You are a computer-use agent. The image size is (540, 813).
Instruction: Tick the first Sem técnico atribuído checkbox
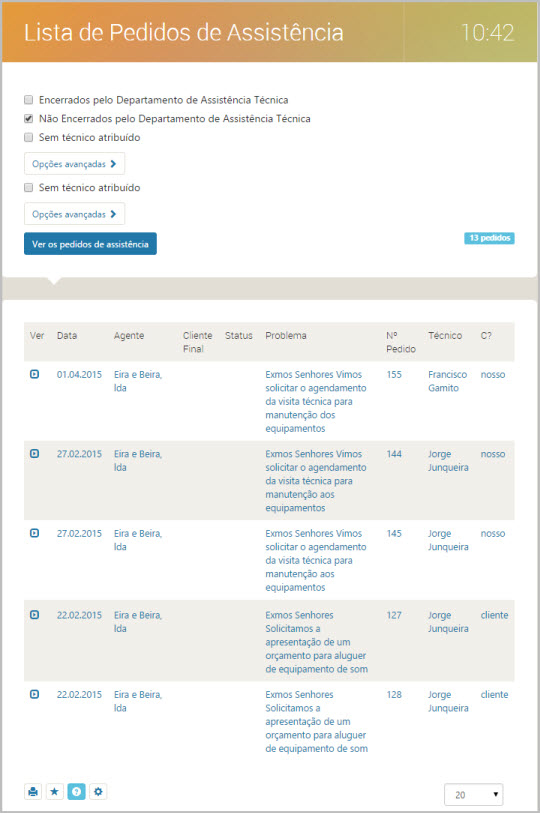[29, 137]
